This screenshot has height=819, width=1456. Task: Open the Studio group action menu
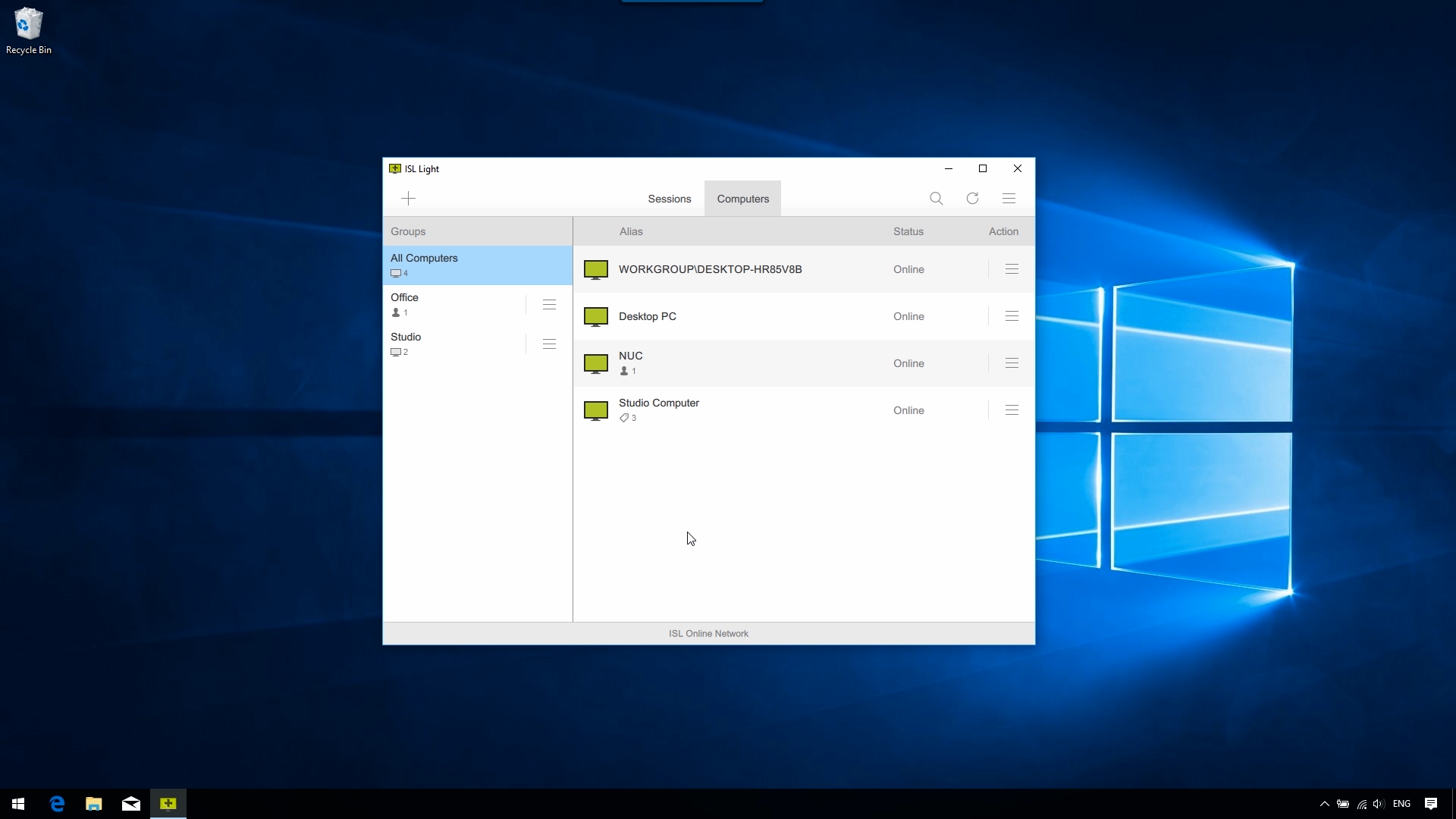[x=550, y=344]
